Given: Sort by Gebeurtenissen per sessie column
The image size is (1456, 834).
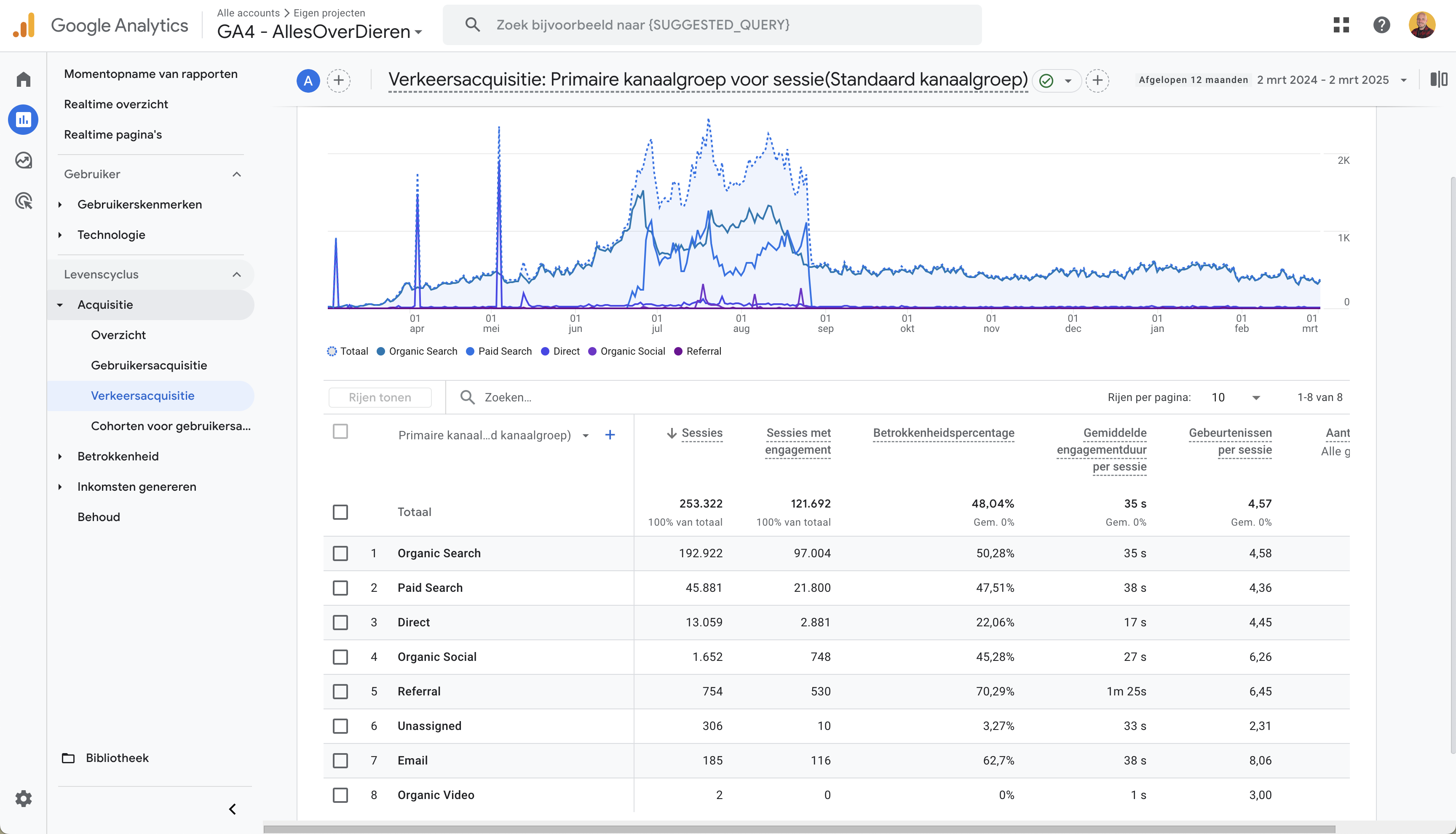Looking at the screenshot, I should pyautogui.click(x=1230, y=441).
